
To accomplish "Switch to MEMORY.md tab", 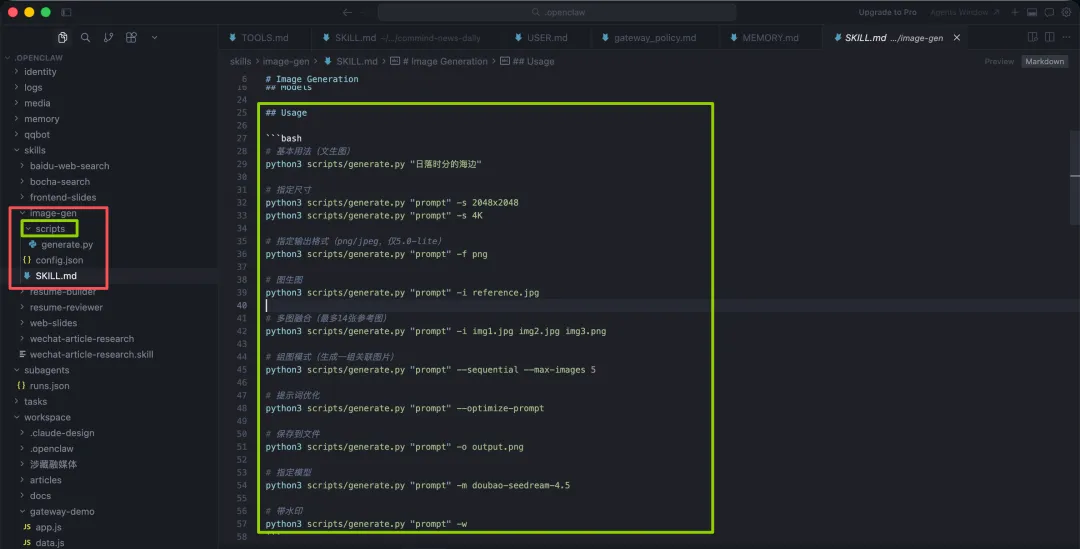I will pyautogui.click(x=770, y=38).
